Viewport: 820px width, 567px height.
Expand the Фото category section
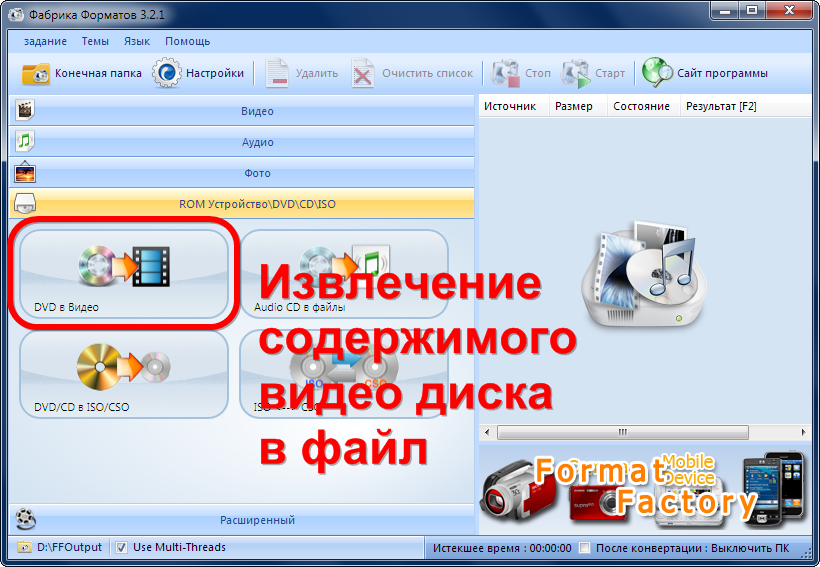(x=242, y=173)
